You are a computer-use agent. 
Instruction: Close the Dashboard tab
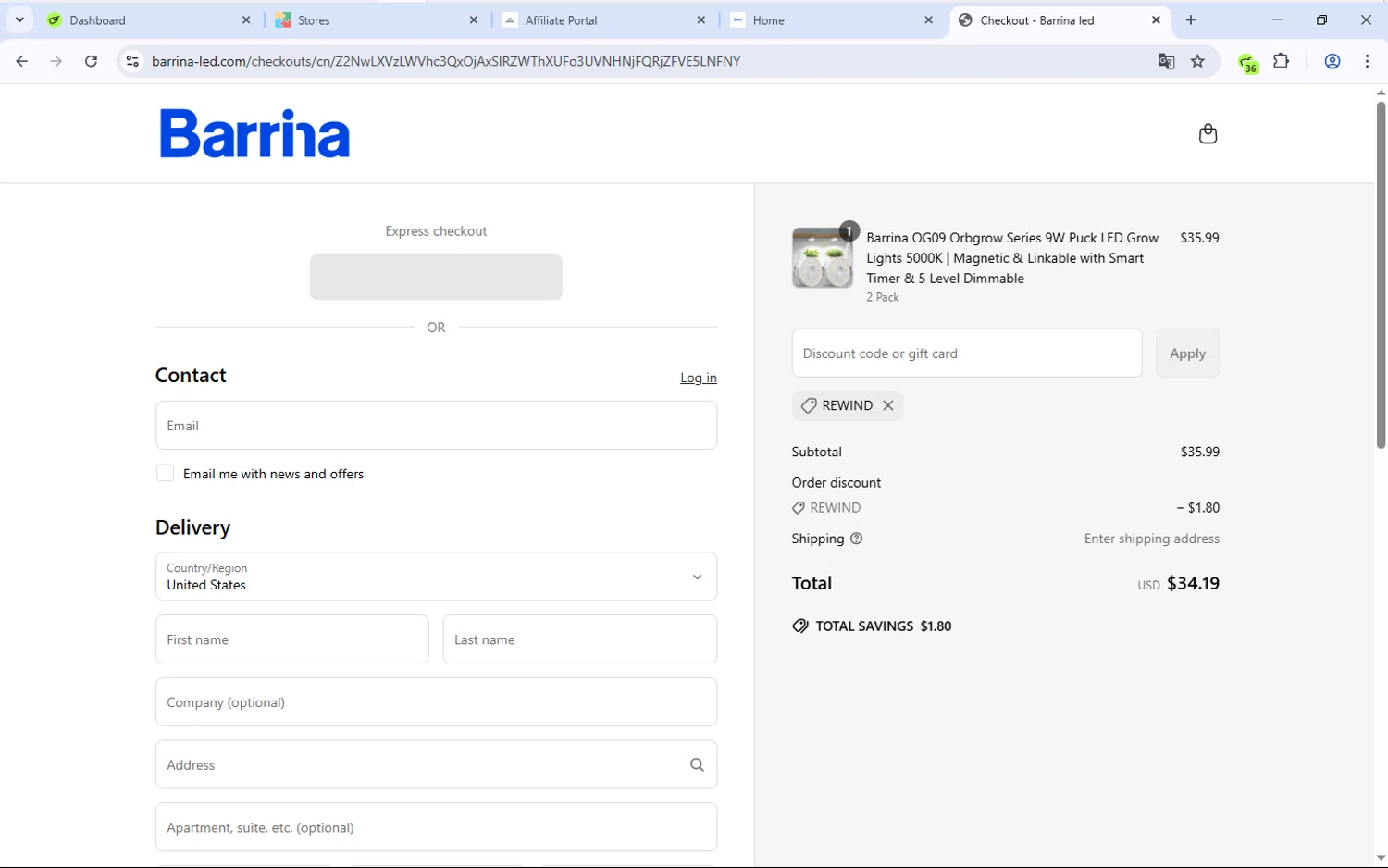point(246,19)
